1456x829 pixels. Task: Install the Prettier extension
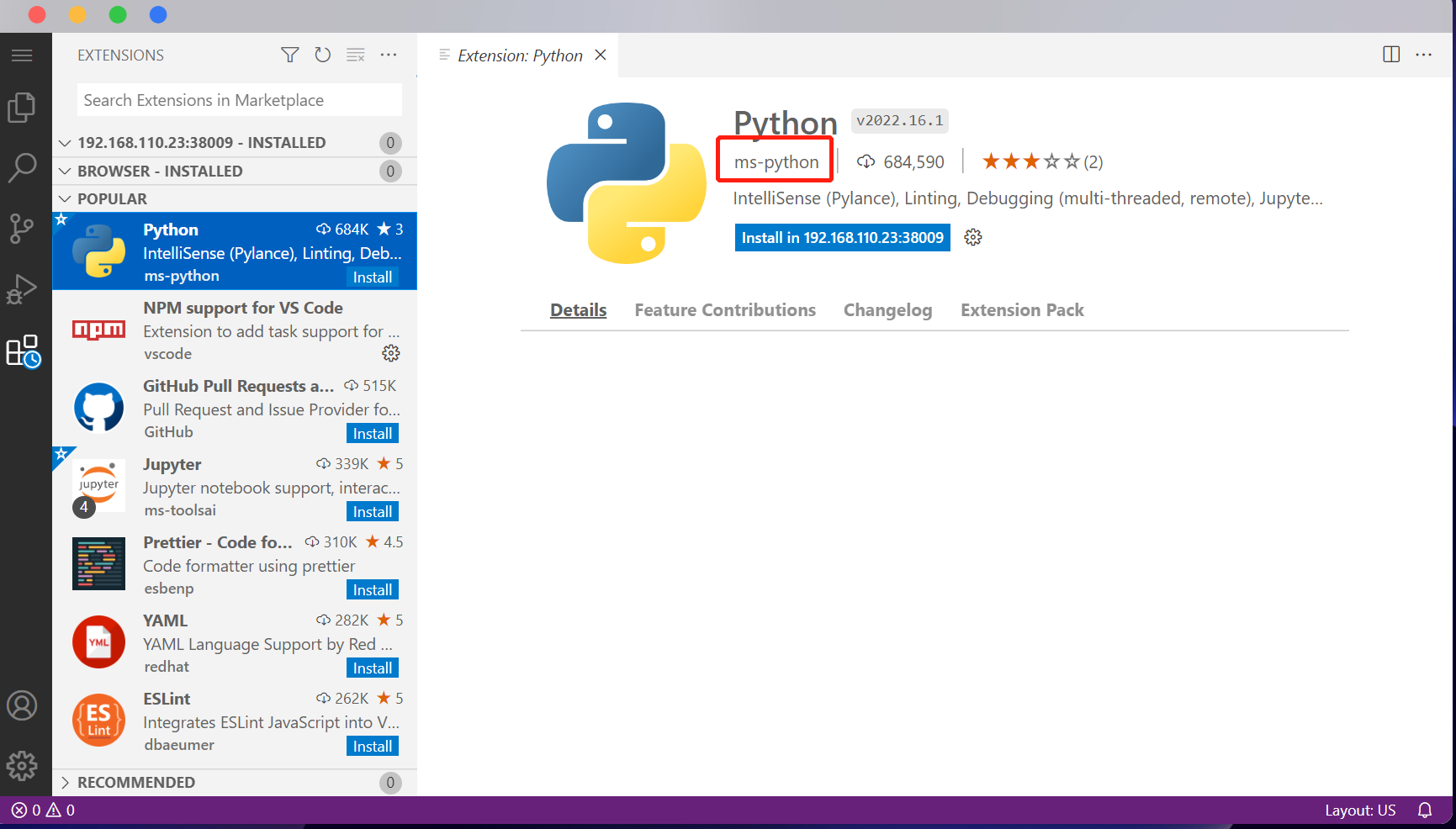[373, 590]
